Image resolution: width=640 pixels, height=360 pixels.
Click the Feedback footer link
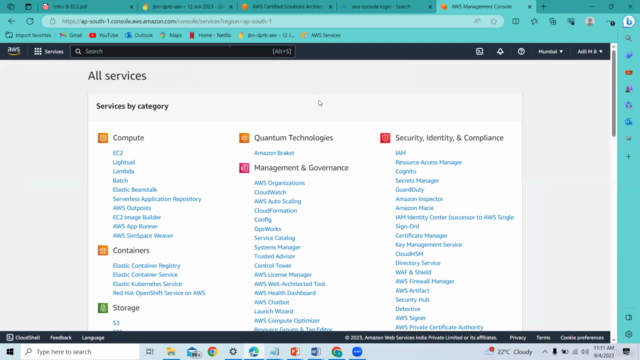[x=61, y=338]
